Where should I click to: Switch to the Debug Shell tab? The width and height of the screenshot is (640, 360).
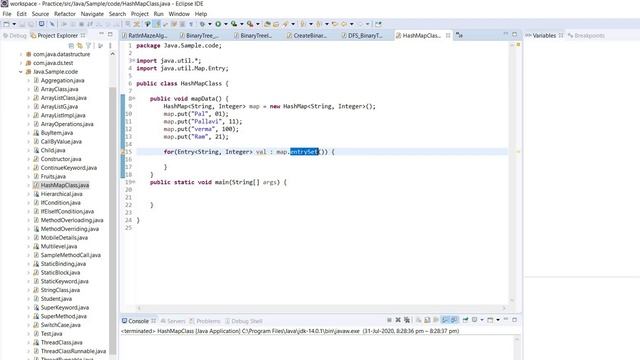(x=244, y=321)
